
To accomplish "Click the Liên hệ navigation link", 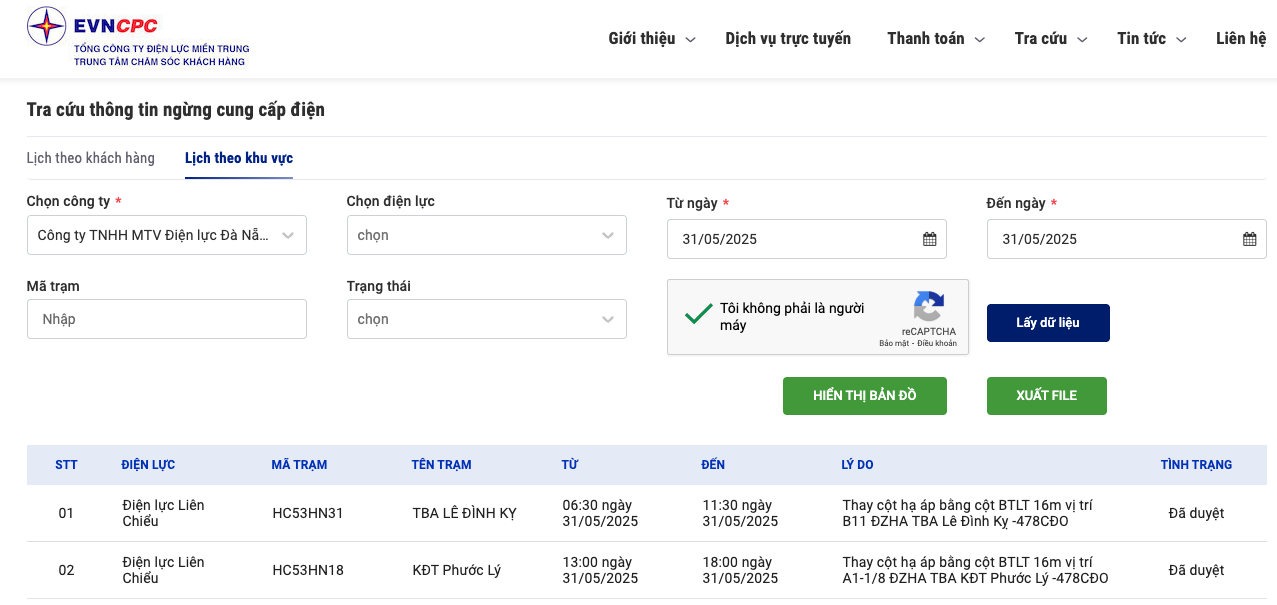I will click(x=1241, y=39).
